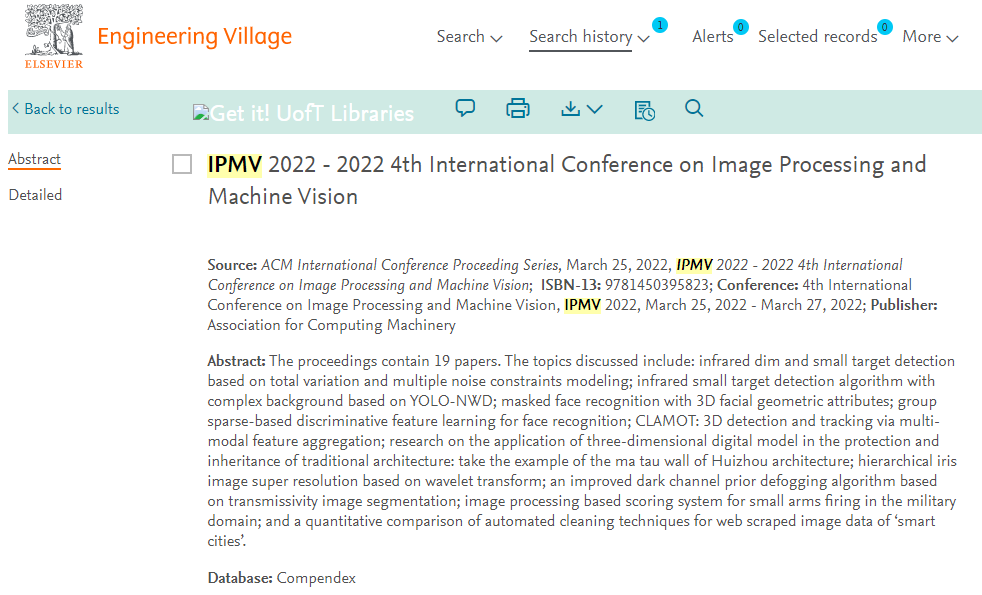Click the Database: Compendex text
This screenshot has width=982, height=595.
tap(281, 578)
